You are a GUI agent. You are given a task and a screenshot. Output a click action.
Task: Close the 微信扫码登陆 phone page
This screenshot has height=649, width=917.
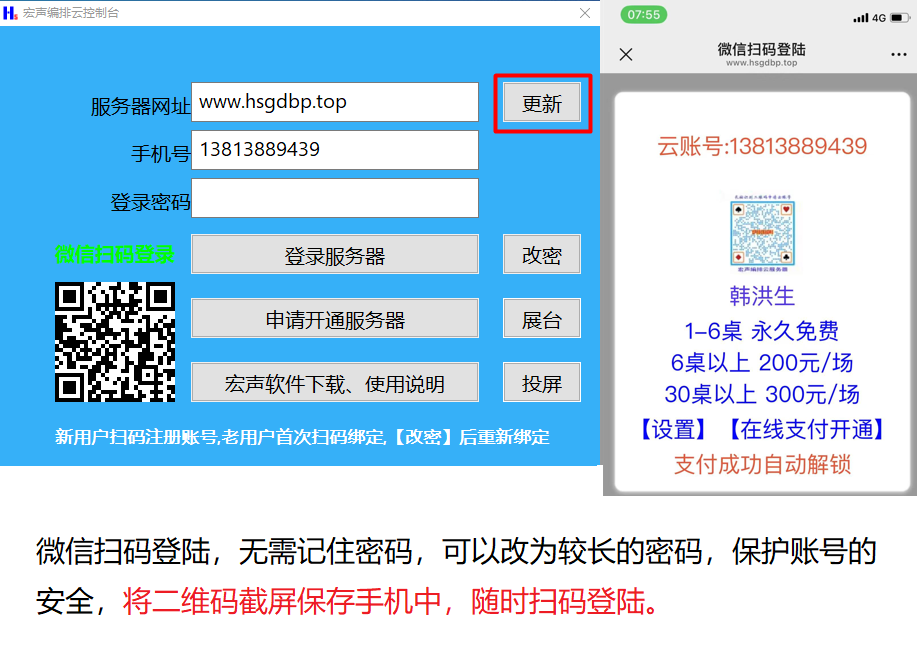626,54
